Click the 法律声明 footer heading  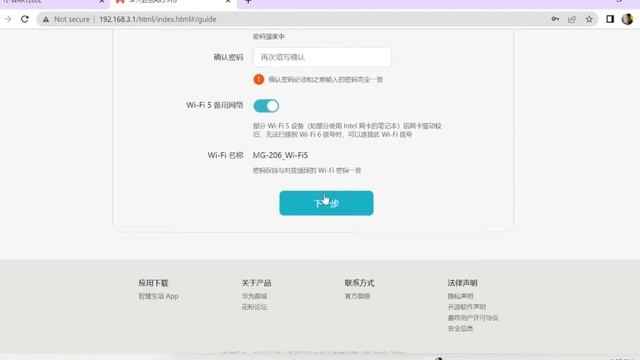462,283
